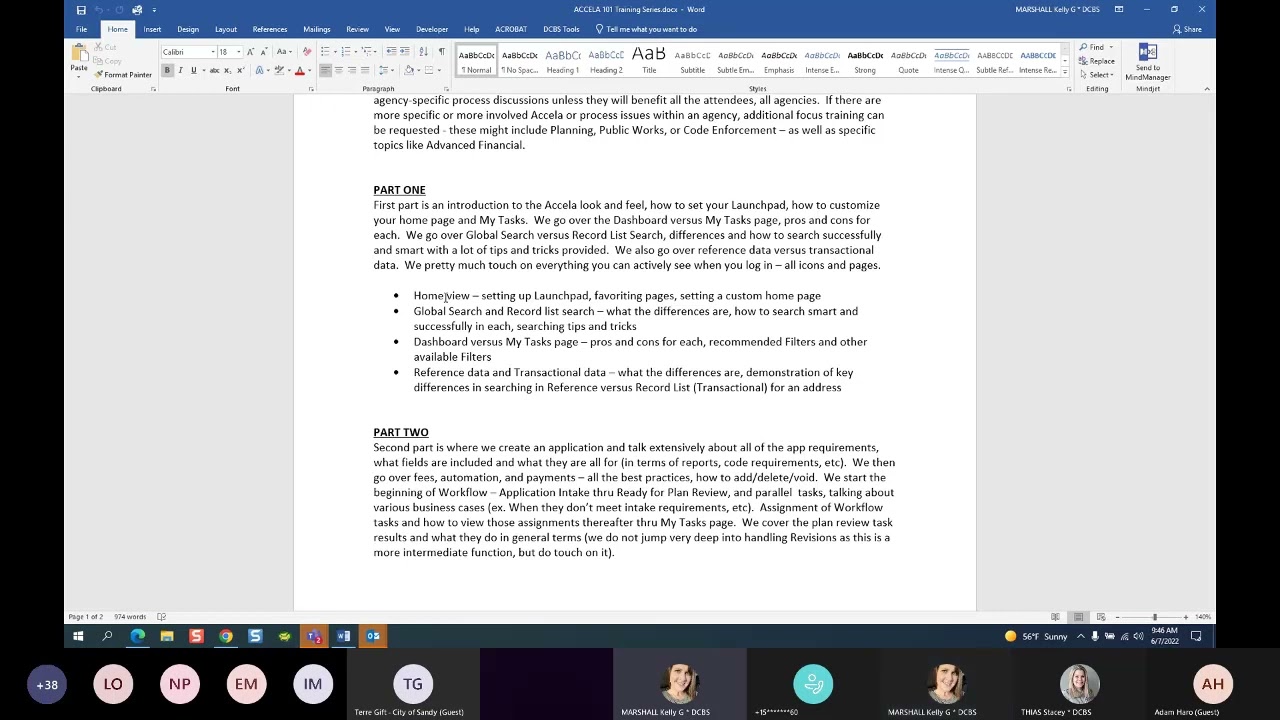Image resolution: width=1280 pixels, height=720 pixels.
Task: Open the Font Color dropdown arrow
Action: 310,70
